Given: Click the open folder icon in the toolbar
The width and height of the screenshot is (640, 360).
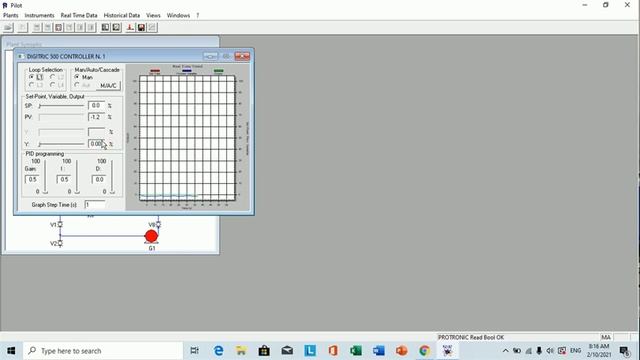Looking at the screenshot, I should [x=8, y=27].
